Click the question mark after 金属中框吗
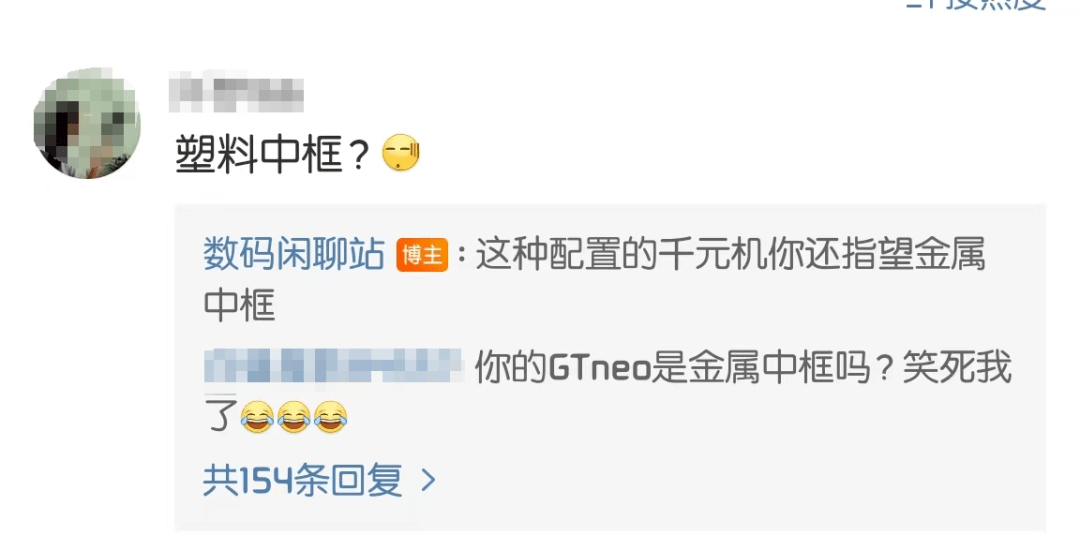This screenshot has width=1080, height=550. 888,368
